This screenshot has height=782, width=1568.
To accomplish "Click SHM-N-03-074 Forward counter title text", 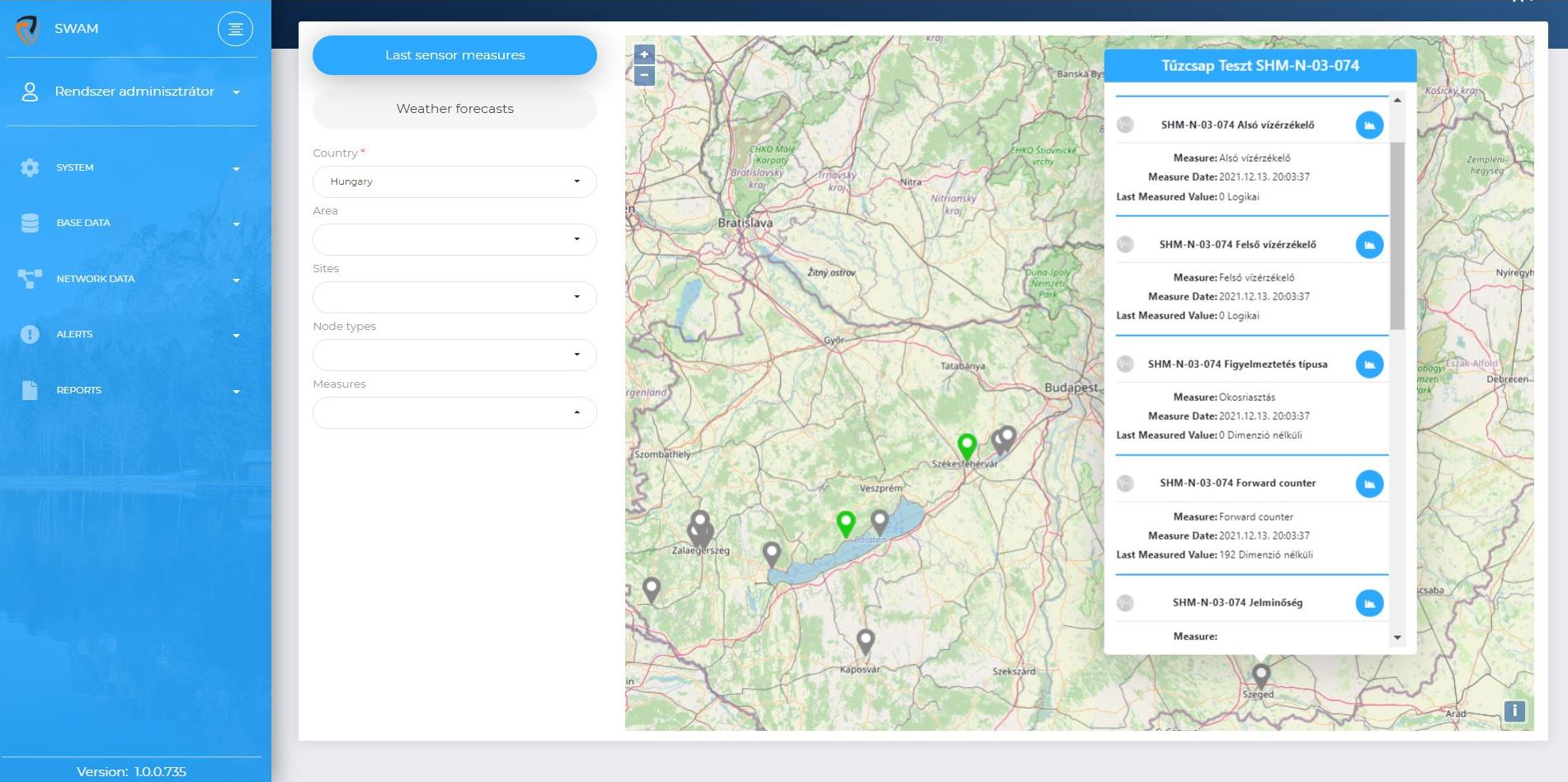I will 1237,483.
